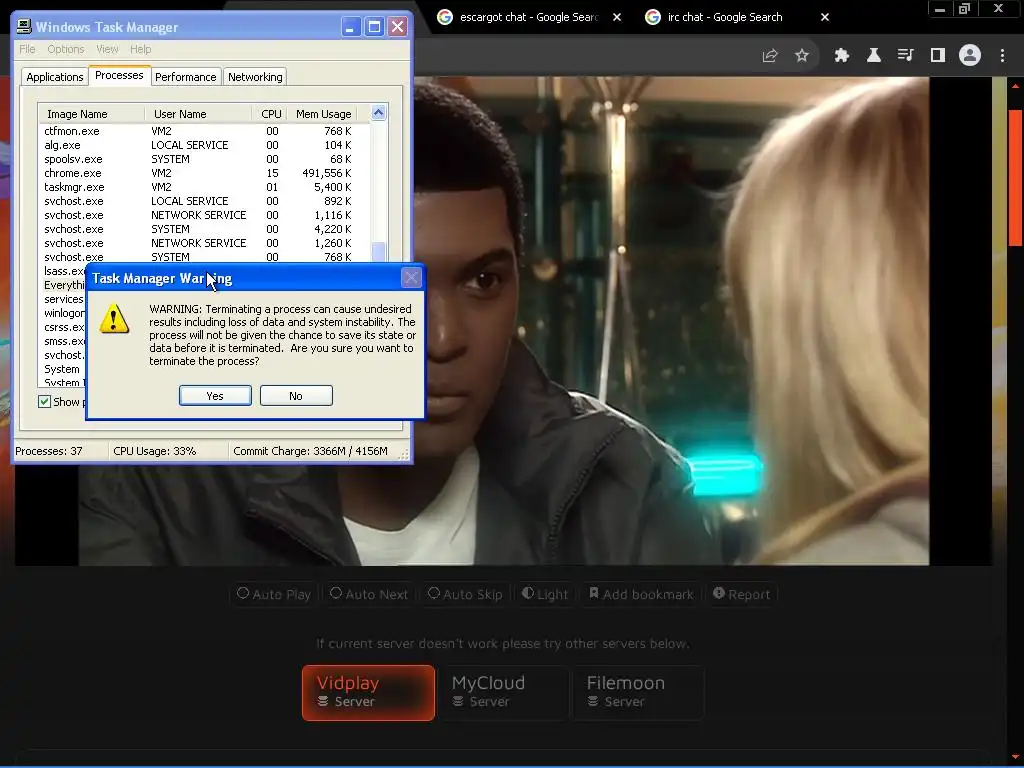
Task: Select the MyCloud server
Action: click(x=503, y=693)
